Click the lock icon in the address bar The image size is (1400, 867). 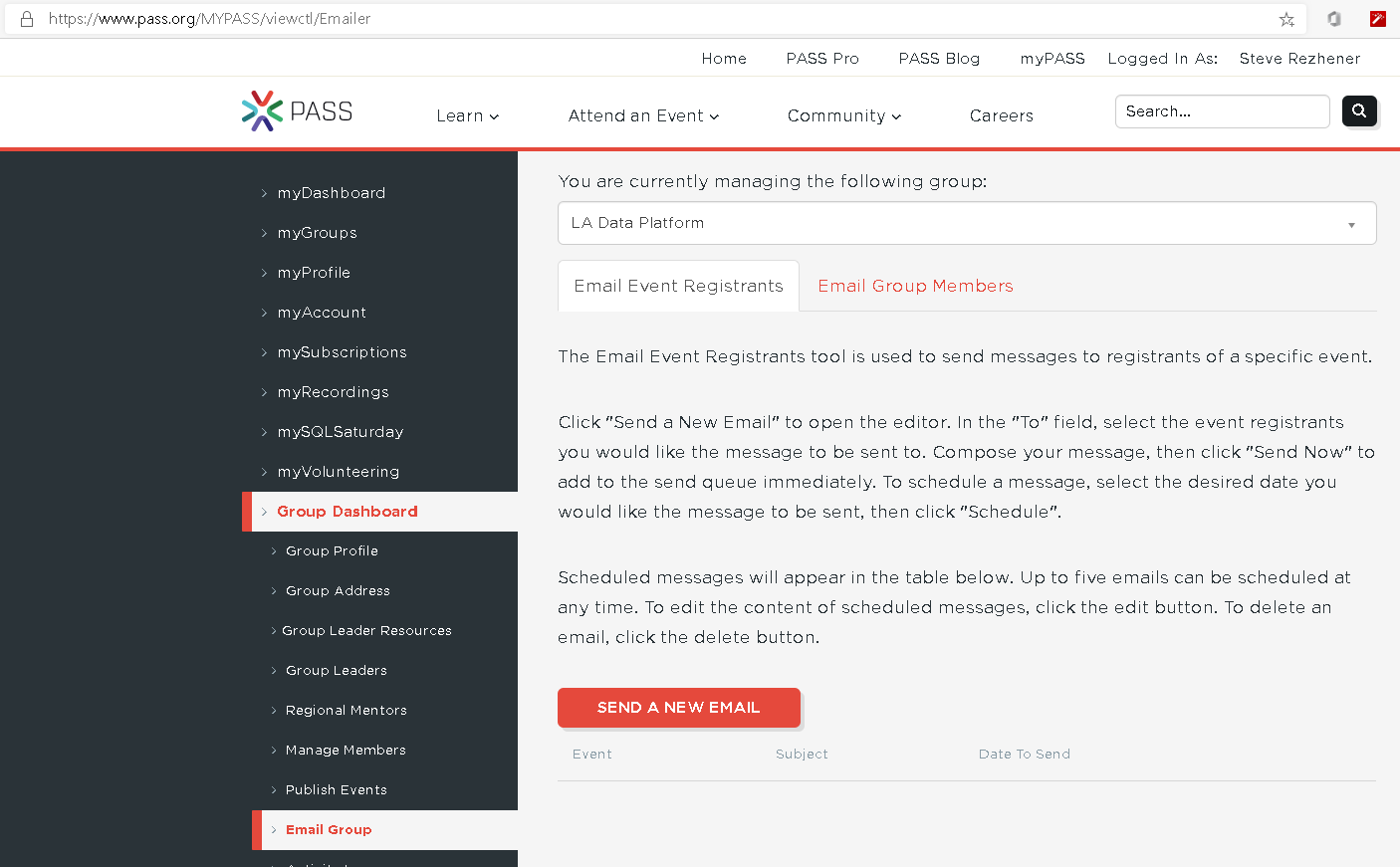[x=26, y=18]
